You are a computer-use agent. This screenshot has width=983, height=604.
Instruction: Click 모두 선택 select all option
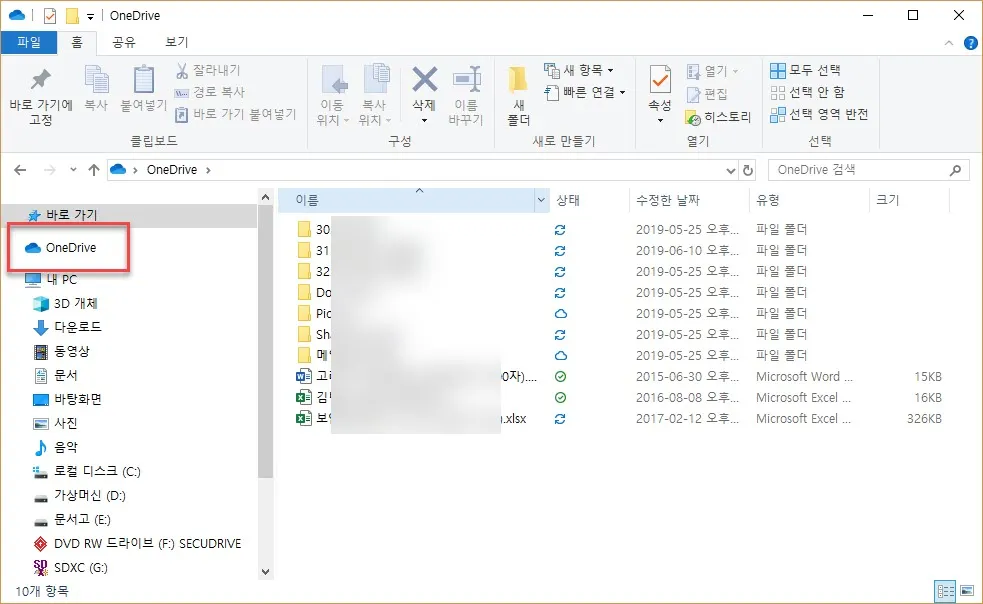806,70
